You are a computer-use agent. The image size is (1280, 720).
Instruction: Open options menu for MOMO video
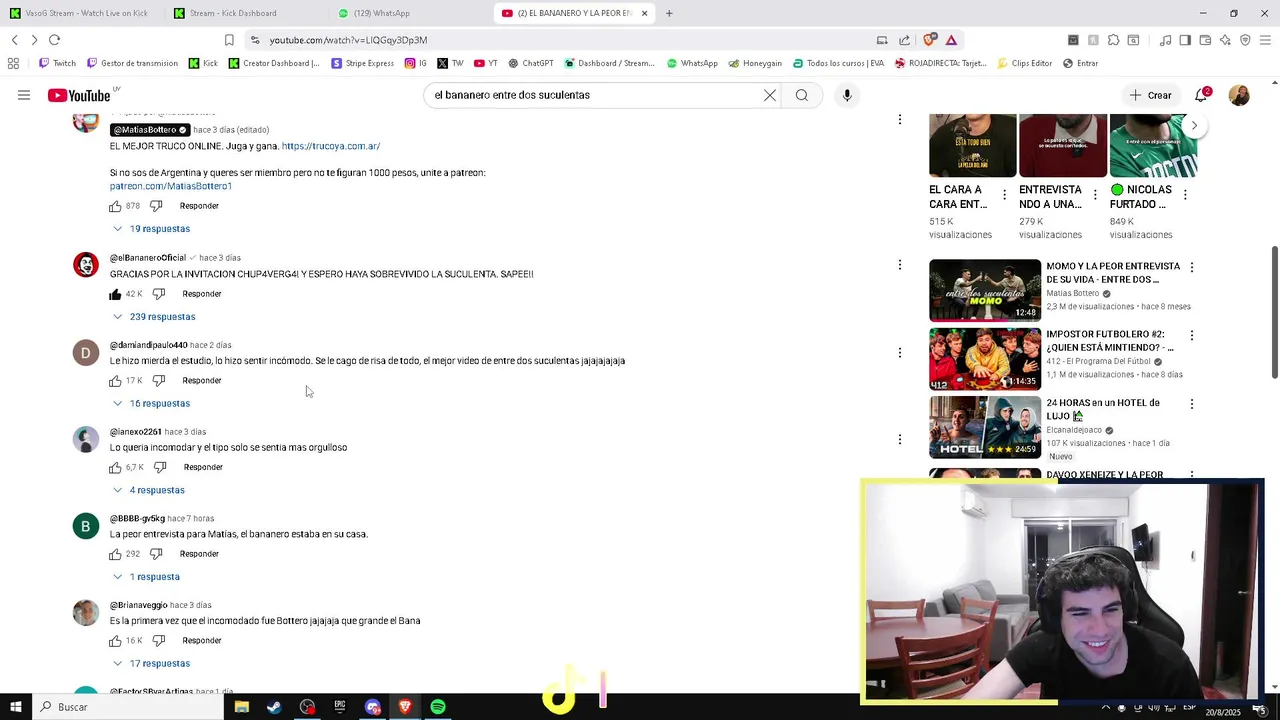click(x=1191, y=267)
